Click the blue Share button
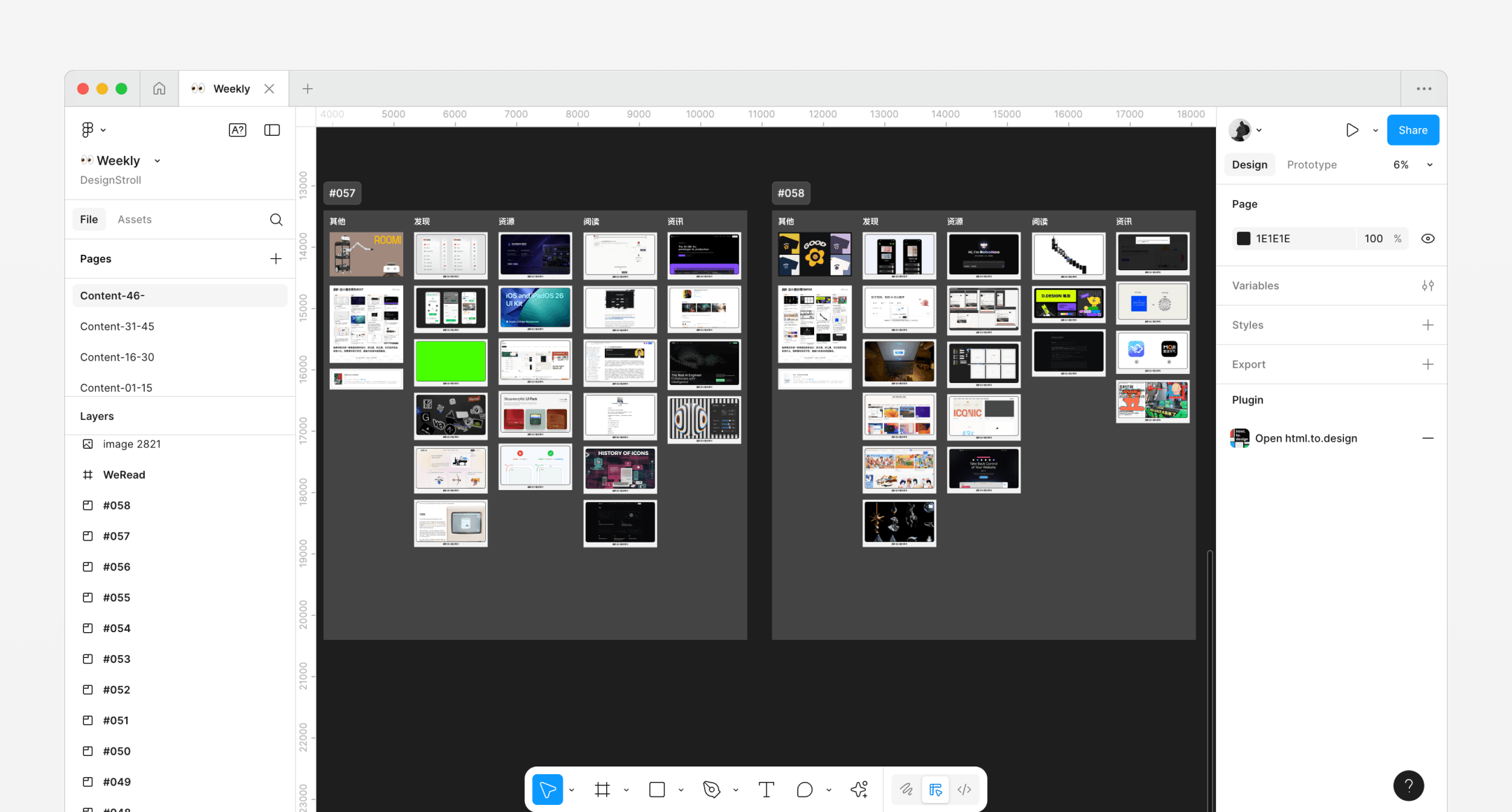Image resolution: width=1512 pixels, height=812 pixels. point(1413,130)
